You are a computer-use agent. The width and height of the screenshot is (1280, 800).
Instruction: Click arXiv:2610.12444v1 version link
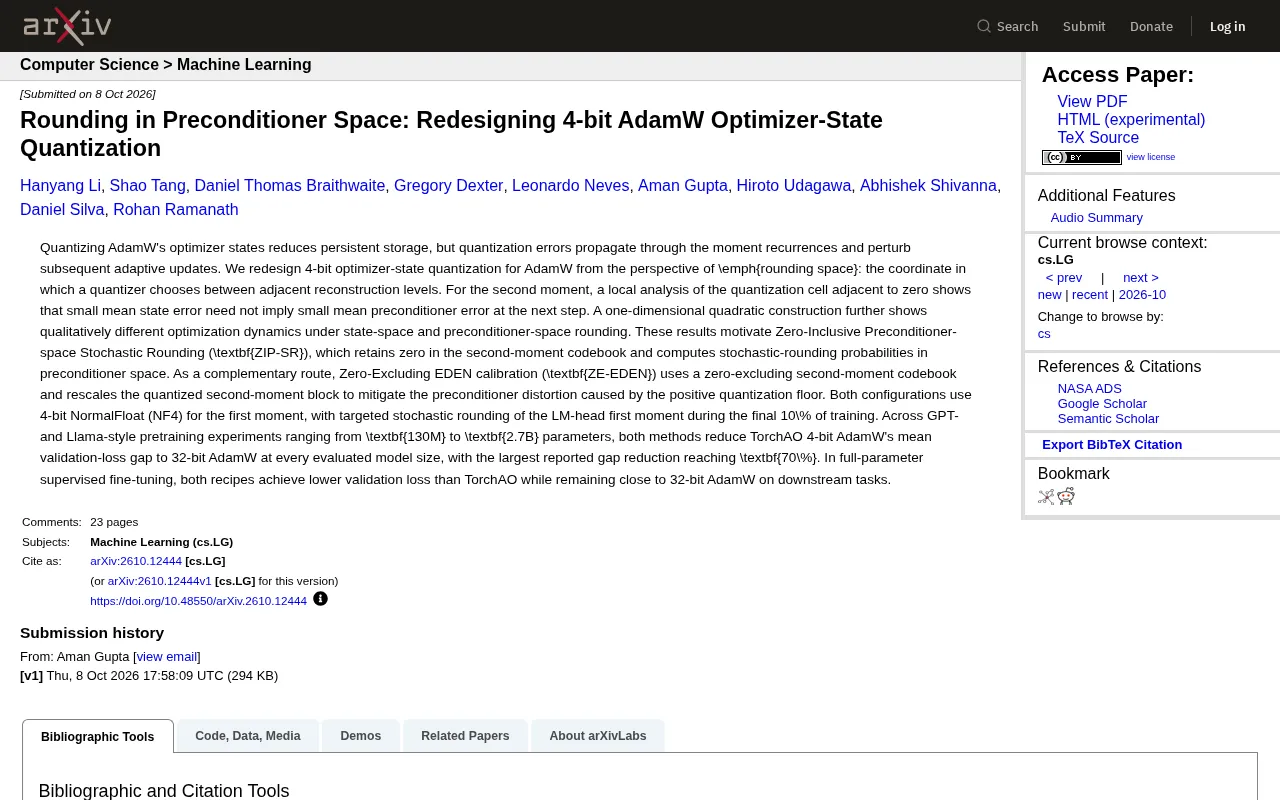(x=160, y=581)
